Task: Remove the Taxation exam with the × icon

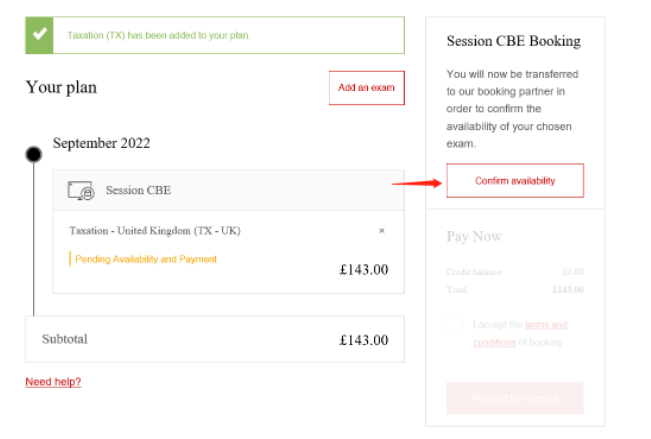Action: [x=381, y=231]
